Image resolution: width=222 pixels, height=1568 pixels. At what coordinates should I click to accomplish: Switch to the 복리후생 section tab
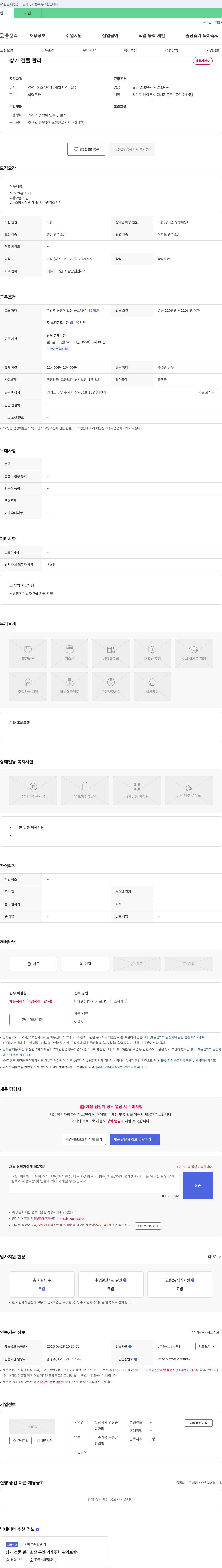130,50
